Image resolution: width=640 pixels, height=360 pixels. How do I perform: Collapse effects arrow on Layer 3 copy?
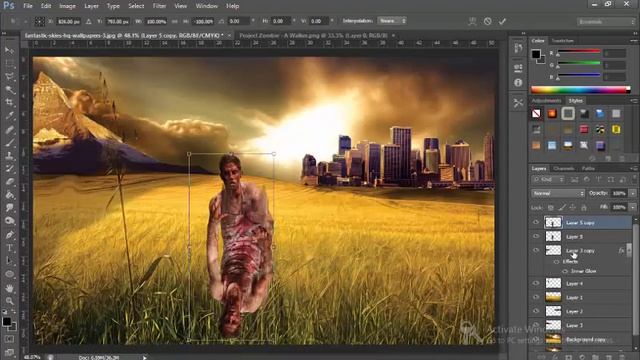click(629, 250)
